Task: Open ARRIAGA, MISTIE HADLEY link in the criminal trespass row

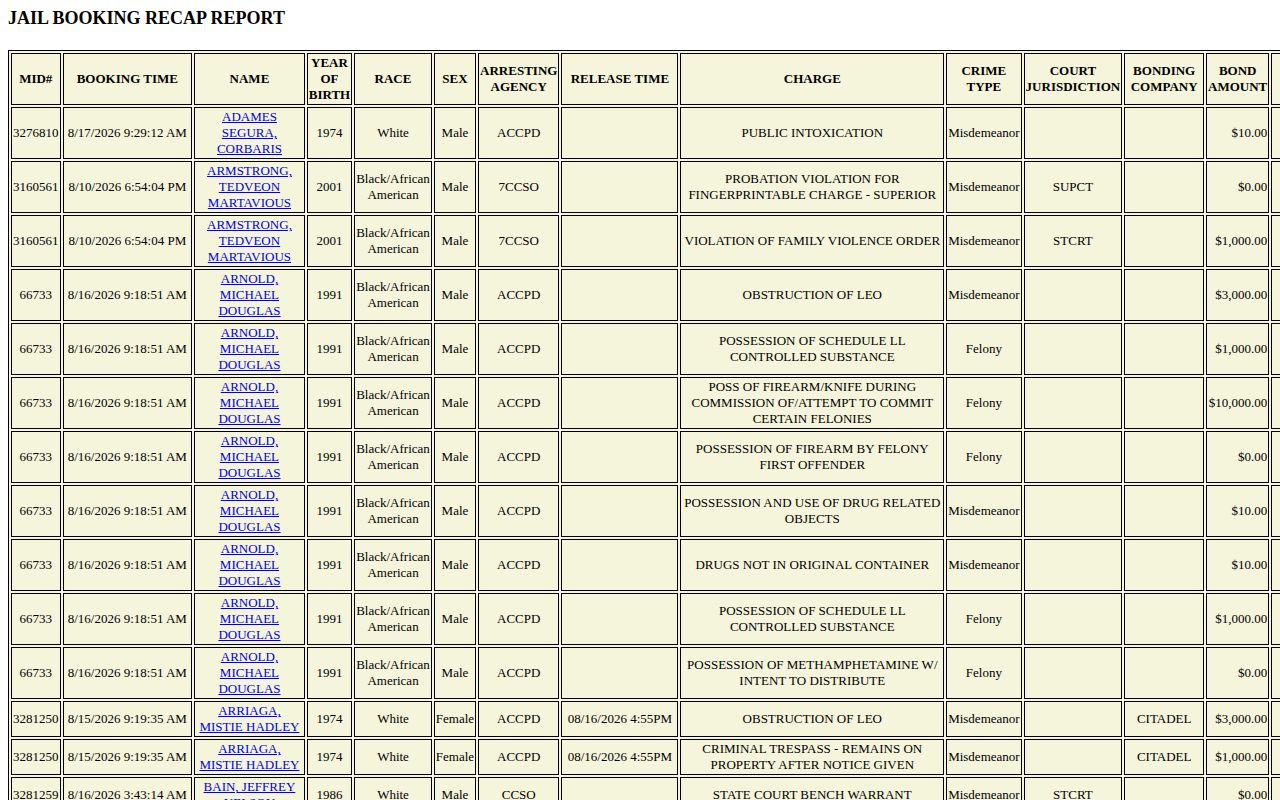Action: click(249, 757)
